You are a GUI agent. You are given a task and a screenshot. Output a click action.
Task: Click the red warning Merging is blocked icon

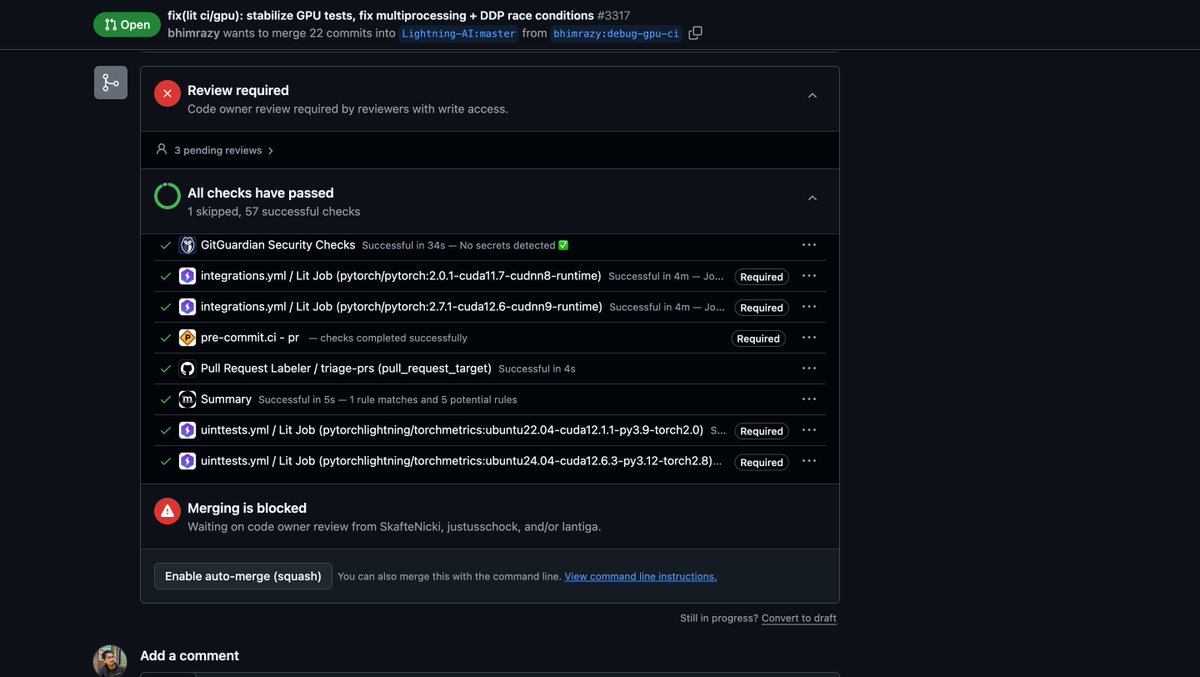point(167,511)
